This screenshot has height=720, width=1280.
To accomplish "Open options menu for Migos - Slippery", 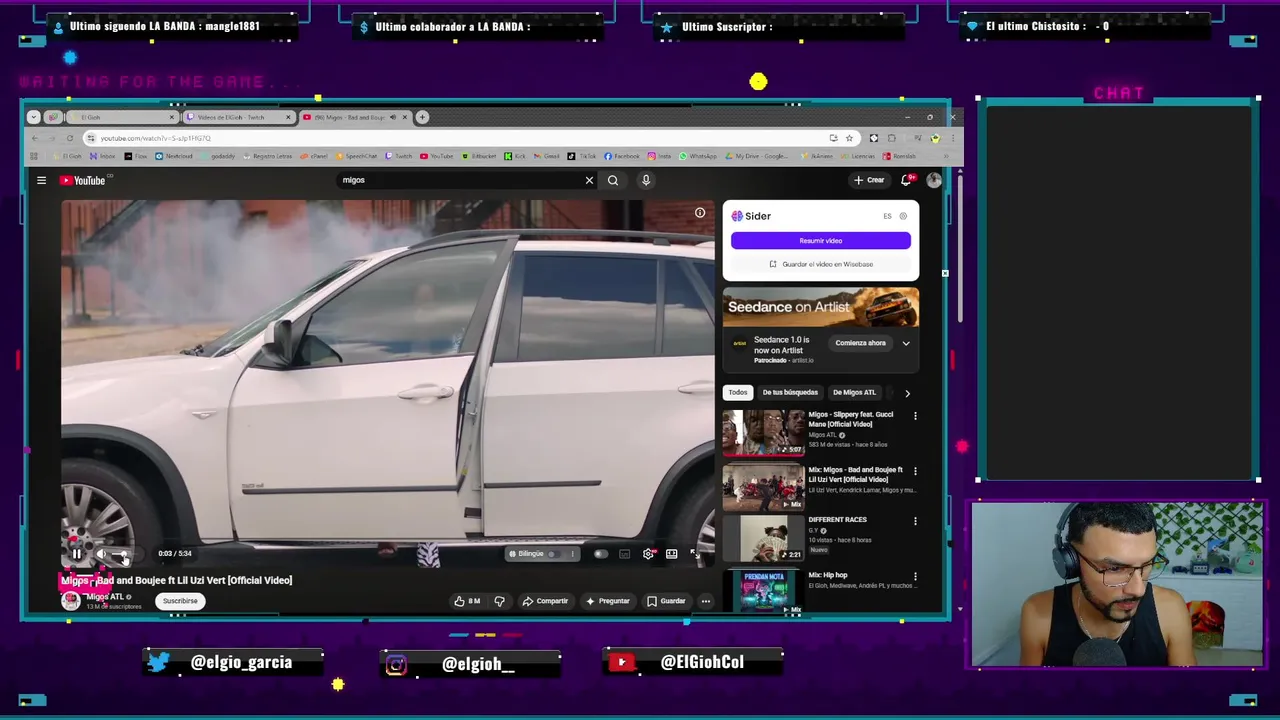I will [914, 415].
